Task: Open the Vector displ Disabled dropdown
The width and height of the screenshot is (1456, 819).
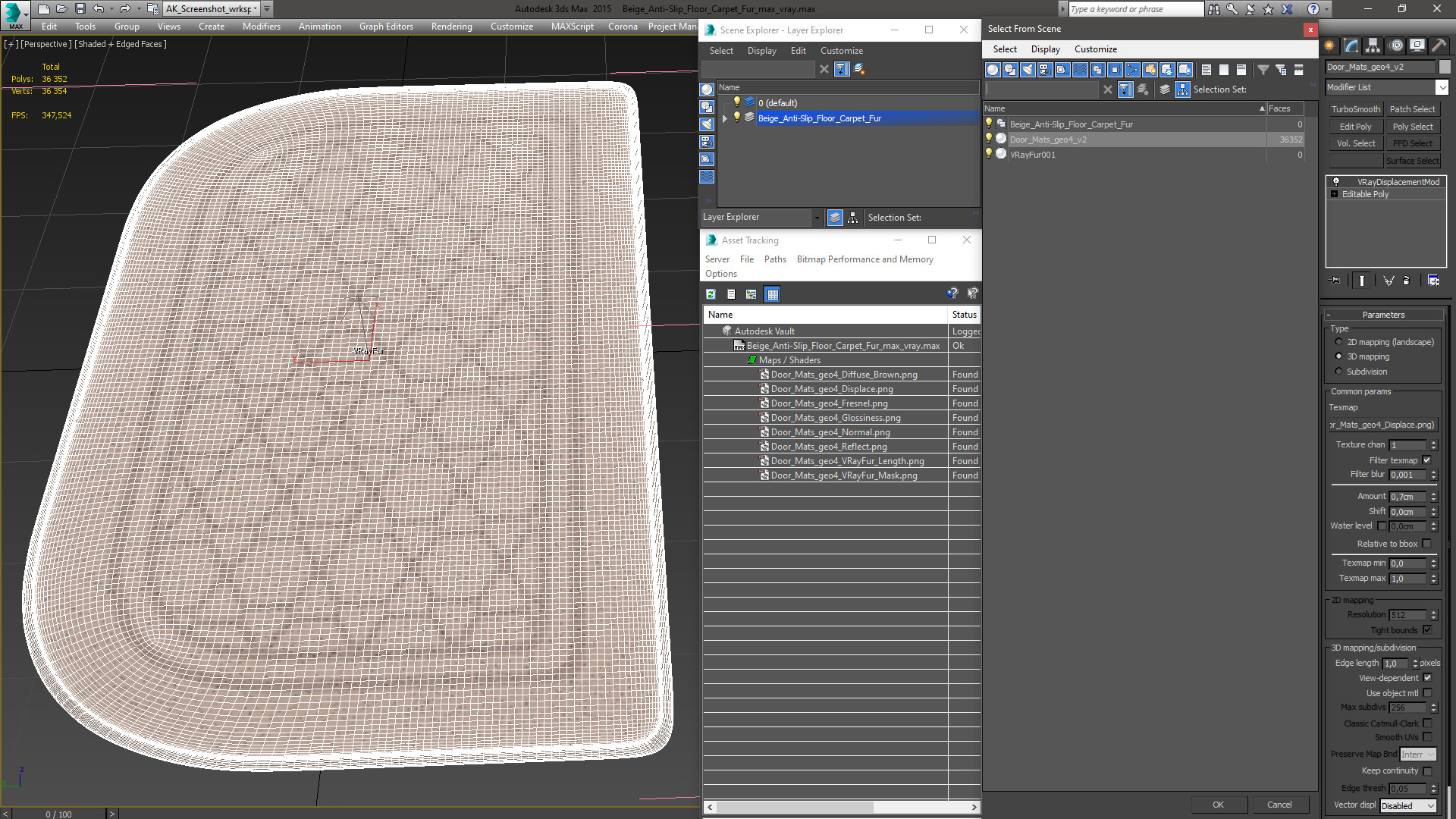Action: point(1408,806)
